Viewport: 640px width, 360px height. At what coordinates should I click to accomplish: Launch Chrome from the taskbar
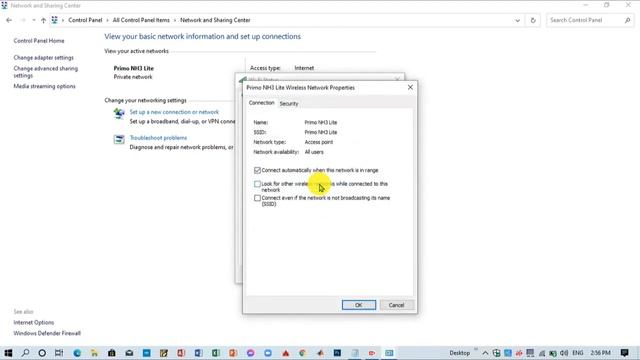(x=302, y=353)
